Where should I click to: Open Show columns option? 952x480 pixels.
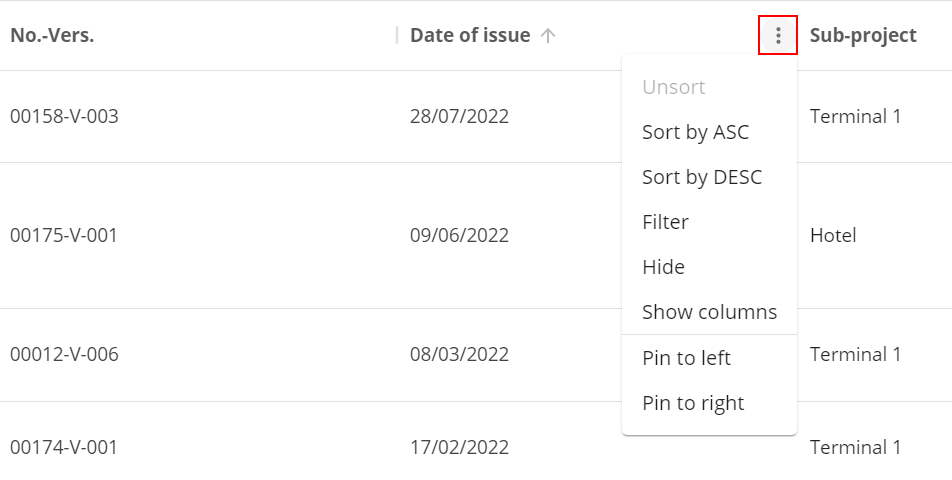tap(709, 312)
